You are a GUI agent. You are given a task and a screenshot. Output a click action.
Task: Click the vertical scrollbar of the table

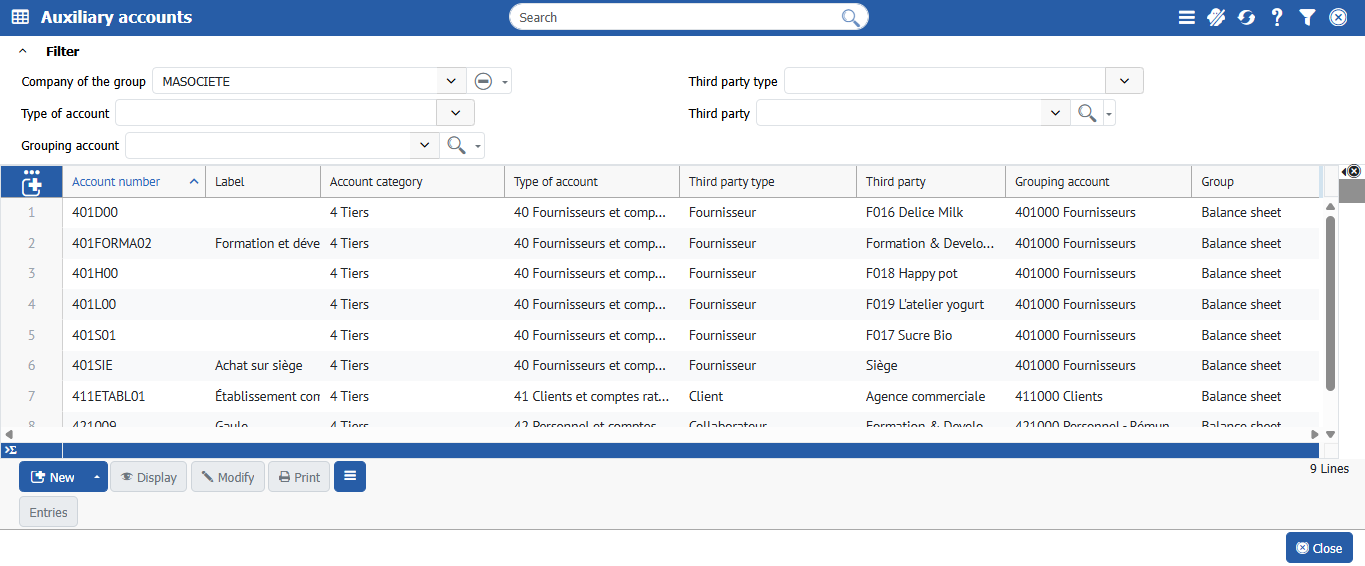(x=1330, y=300)
